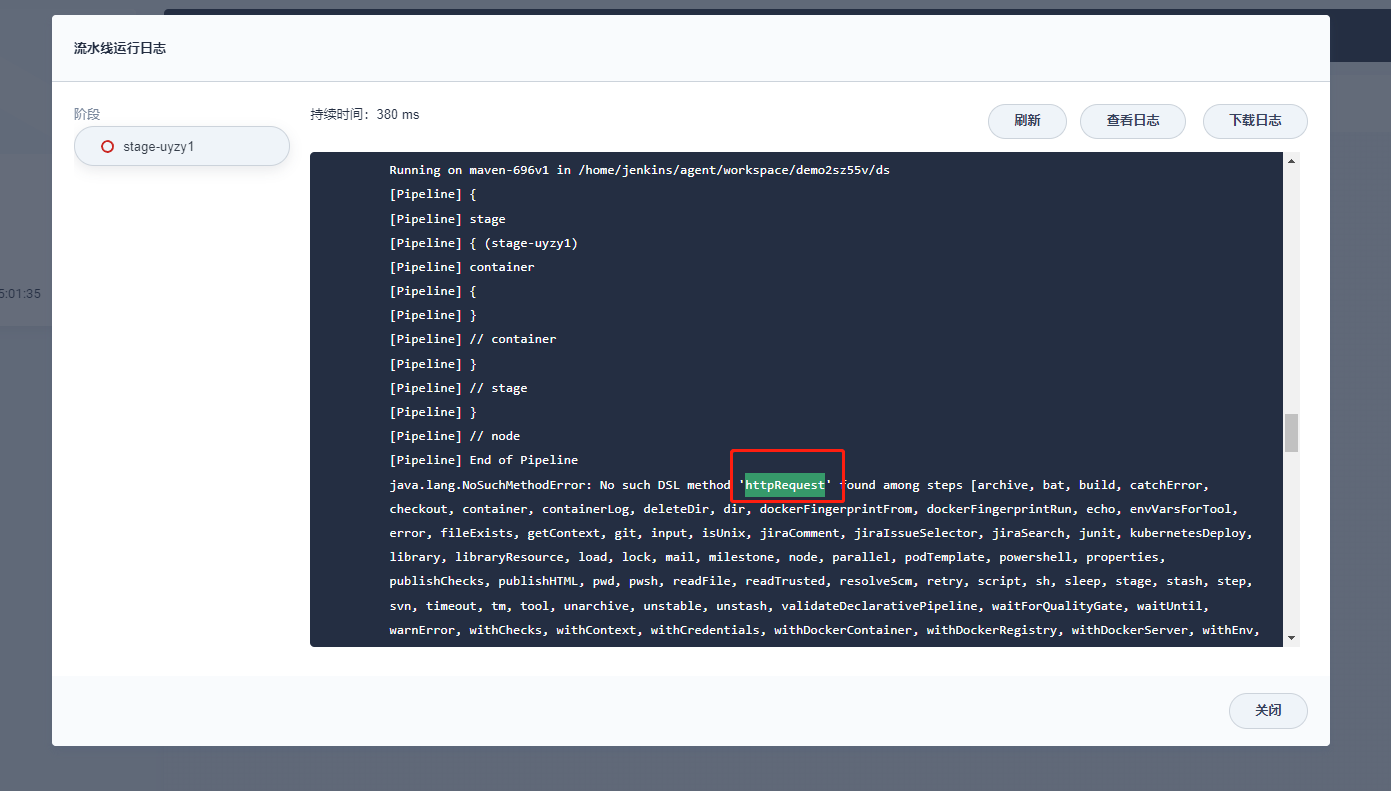Click the '[Pipeline] // node' log line
This screenshot has width=1391, height=791.
[455, 436]
